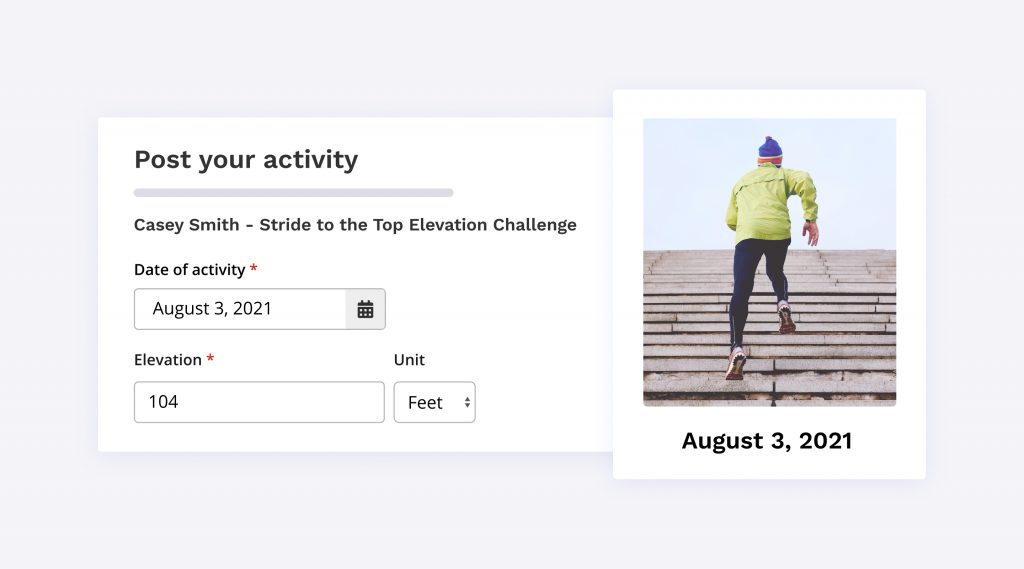Click the "Post your activity" heading

246,159
